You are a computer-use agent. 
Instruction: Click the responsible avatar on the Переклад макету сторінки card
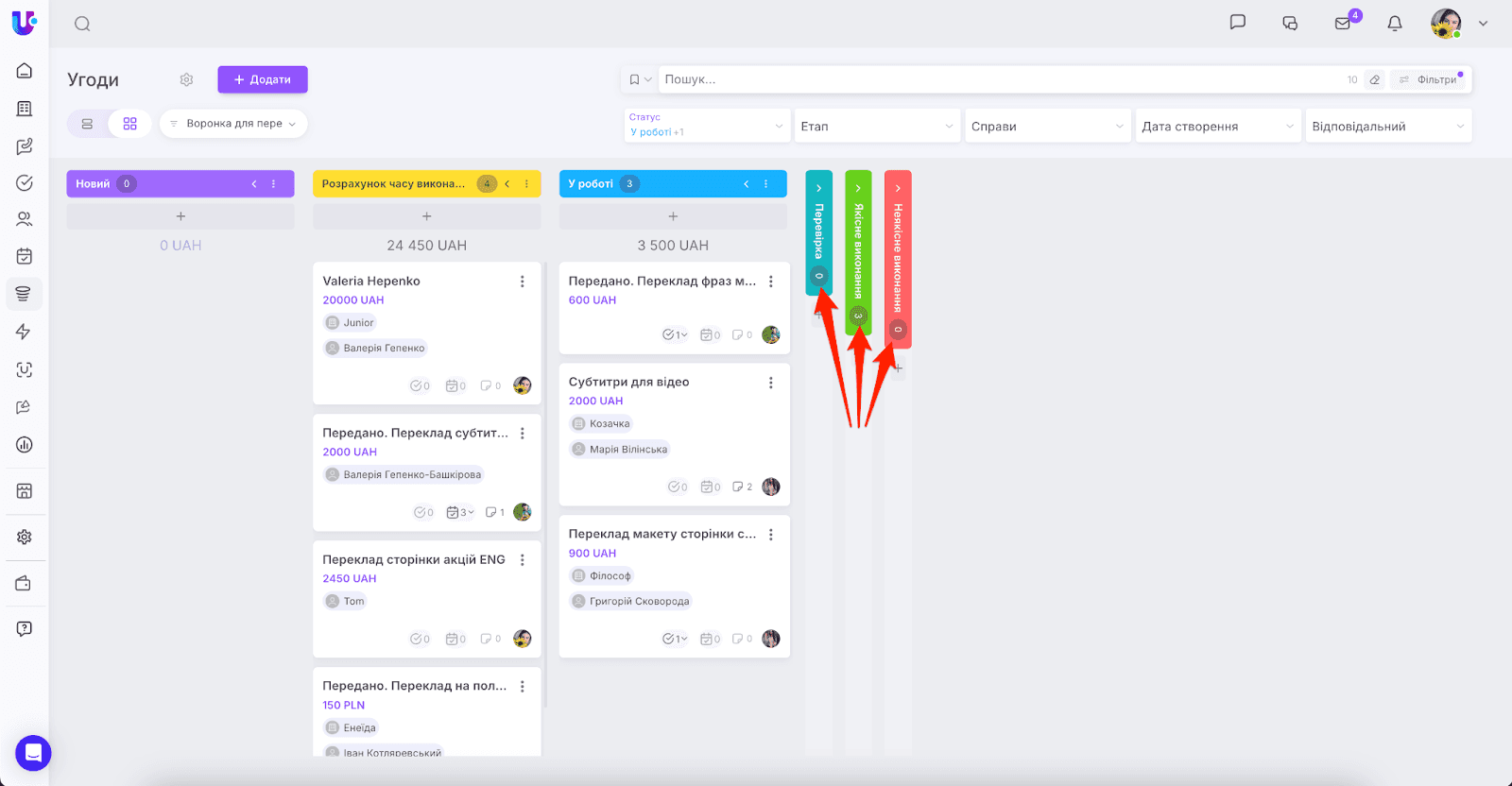771,640
